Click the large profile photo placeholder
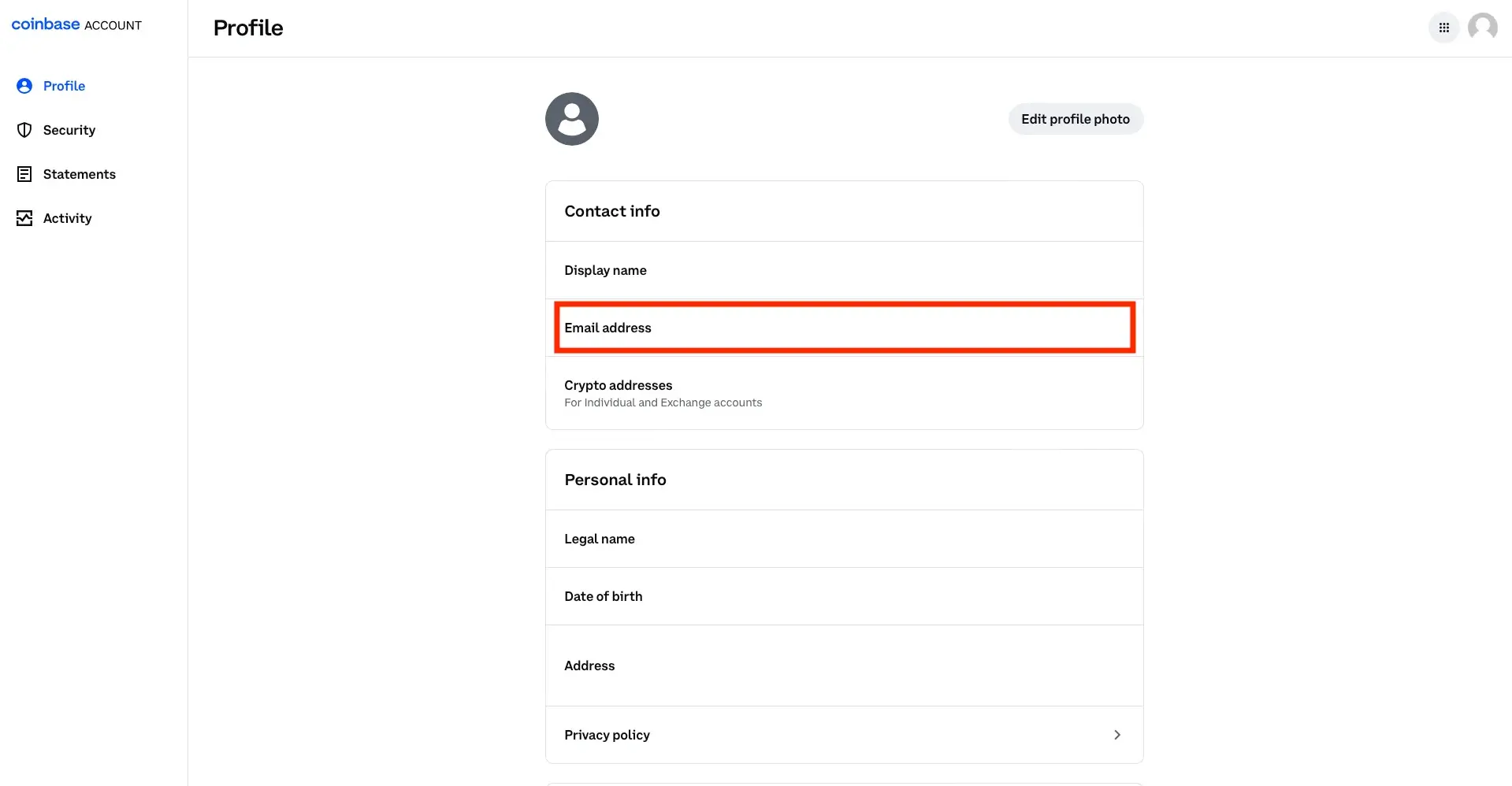 tap(571, 119)
